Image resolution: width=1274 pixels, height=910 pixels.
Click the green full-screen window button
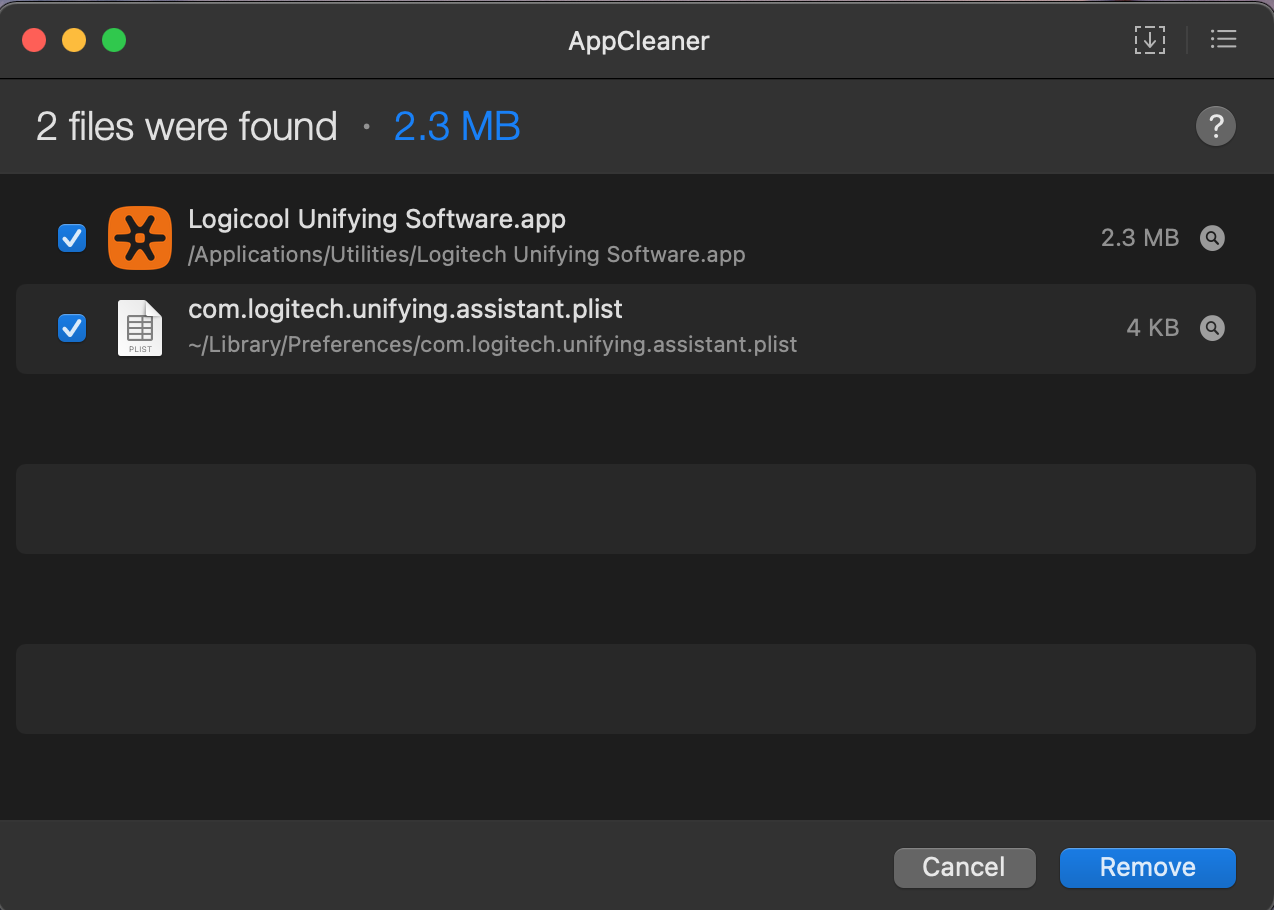click(x=114, y=40)
